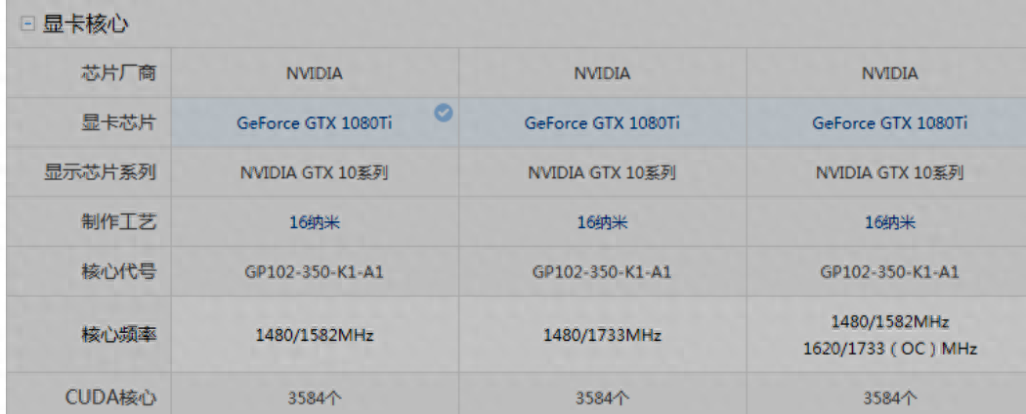Click the 1620/1733 (OC) MHz frequency value
Screen dimensions: 1026x414
[x=889, y=349]
